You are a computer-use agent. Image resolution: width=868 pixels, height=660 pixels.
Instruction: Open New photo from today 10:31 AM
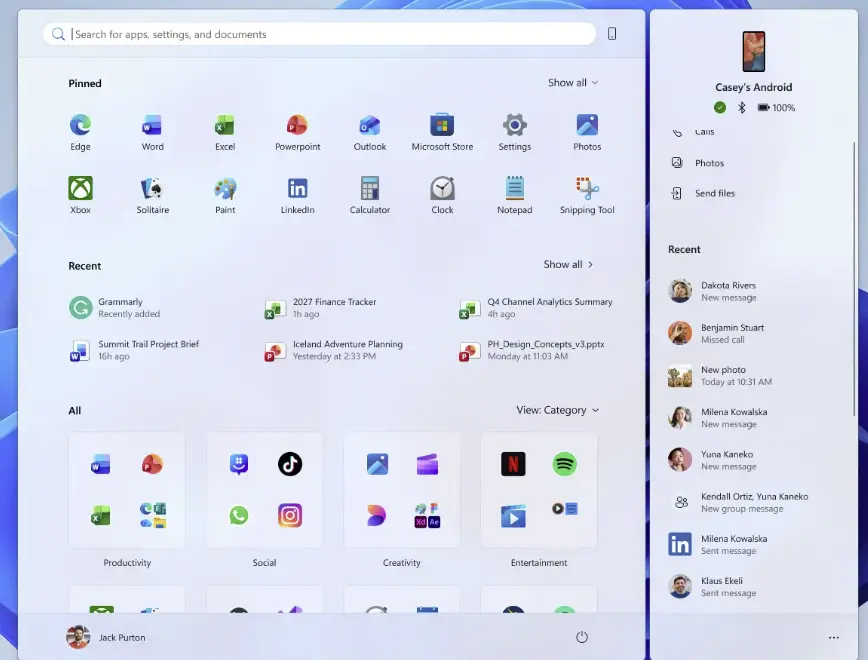coord(720,376)
